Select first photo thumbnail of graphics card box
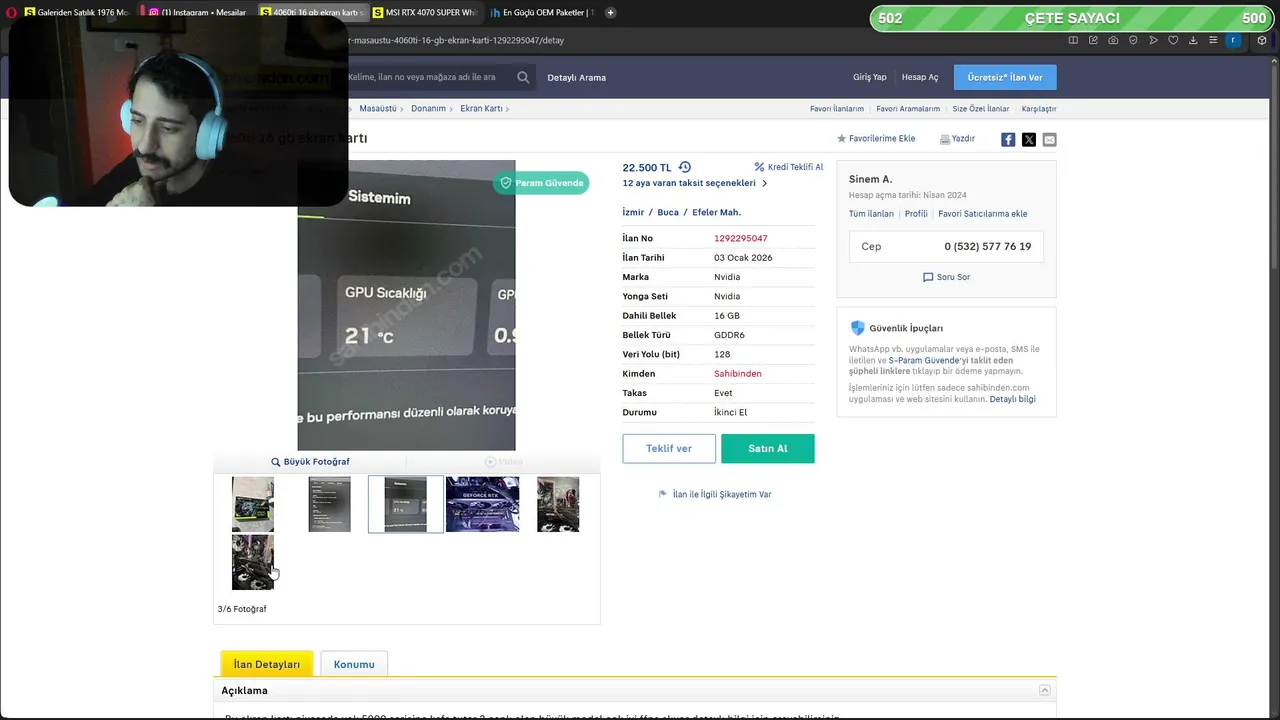 (253, 504)
